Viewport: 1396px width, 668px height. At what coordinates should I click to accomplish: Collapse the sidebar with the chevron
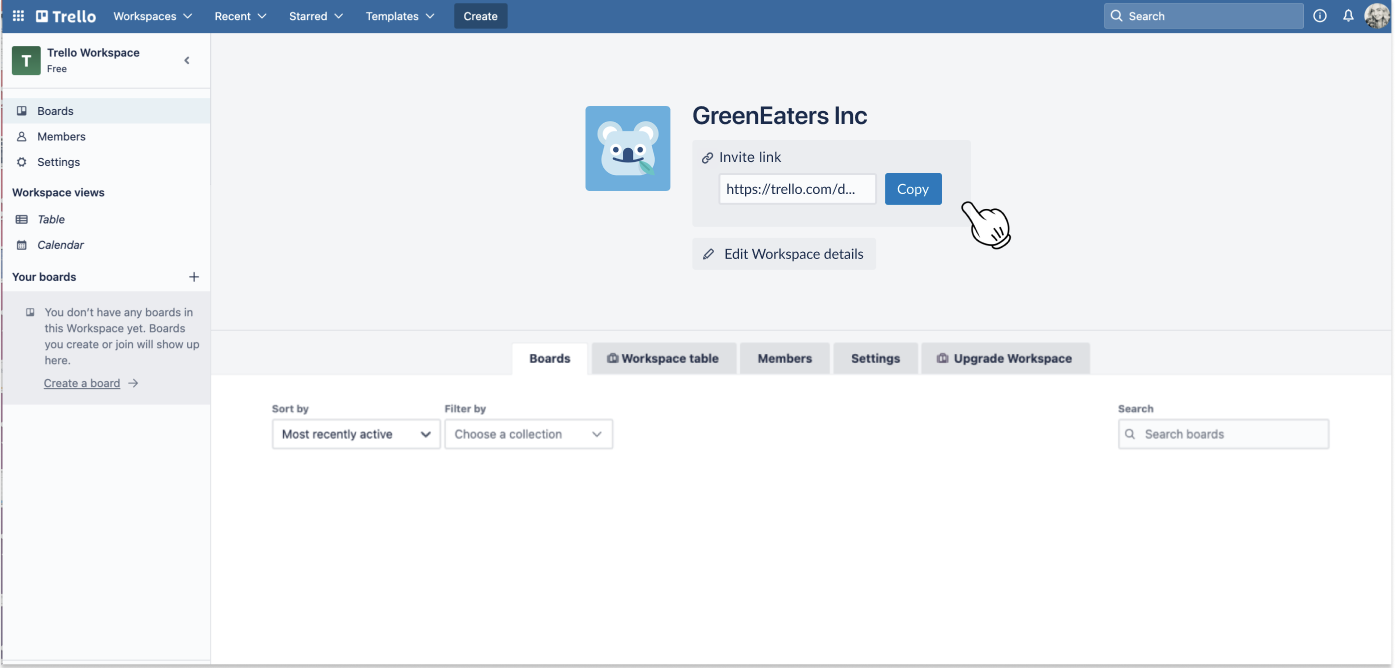187,61
